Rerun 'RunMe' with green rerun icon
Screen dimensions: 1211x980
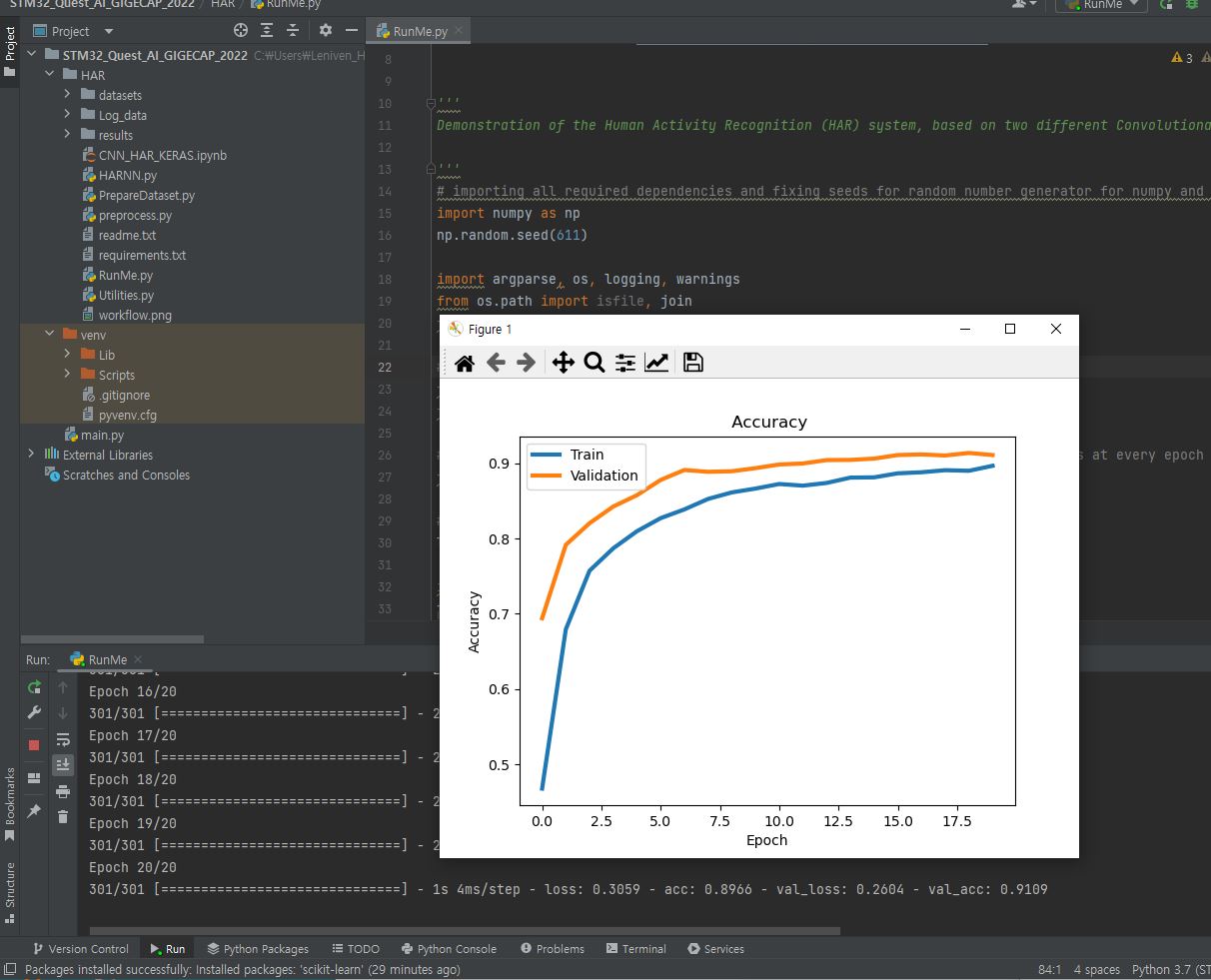tap(34, 687)
